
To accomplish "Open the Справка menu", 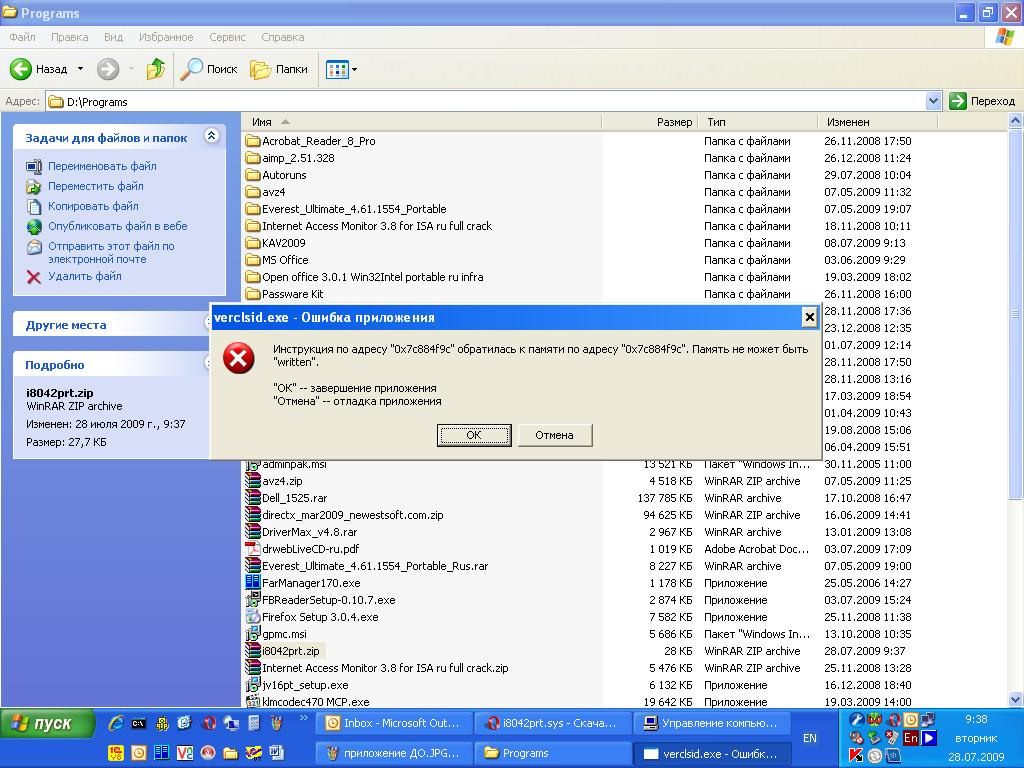I will (x=282, y=37).
